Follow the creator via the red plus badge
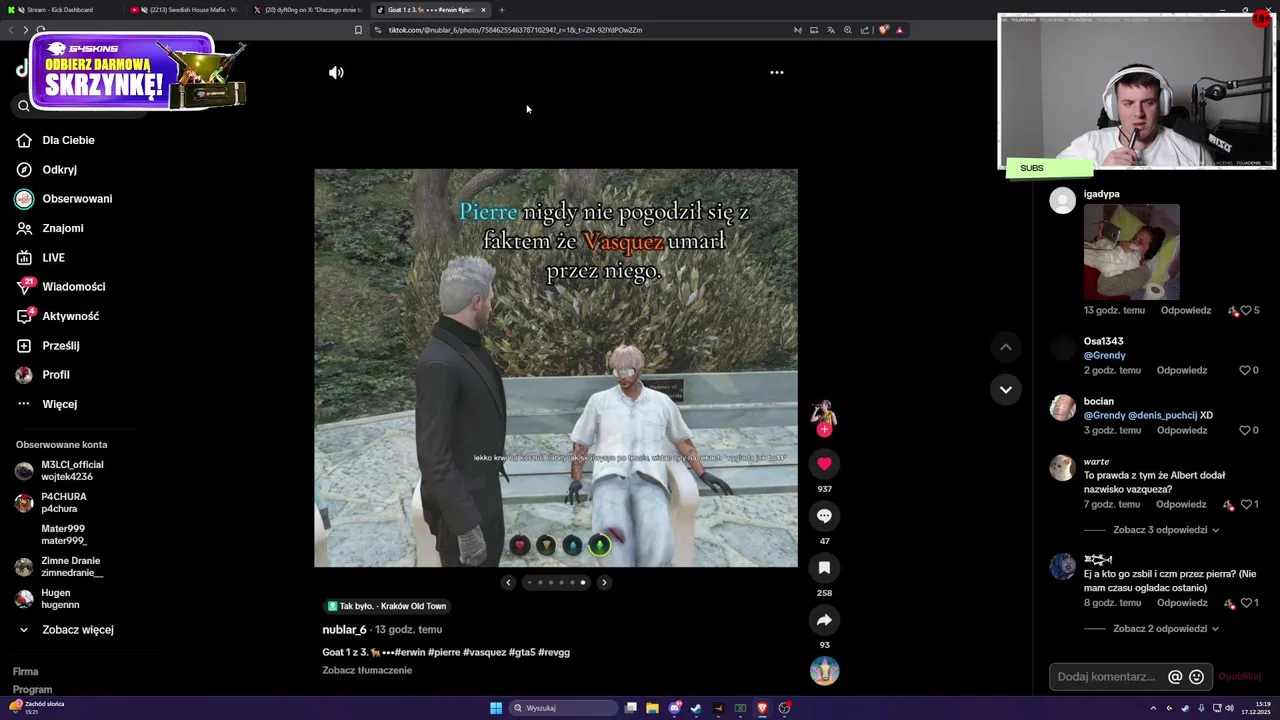Screen dimensions: 1280x720 (x=824, y=430)
